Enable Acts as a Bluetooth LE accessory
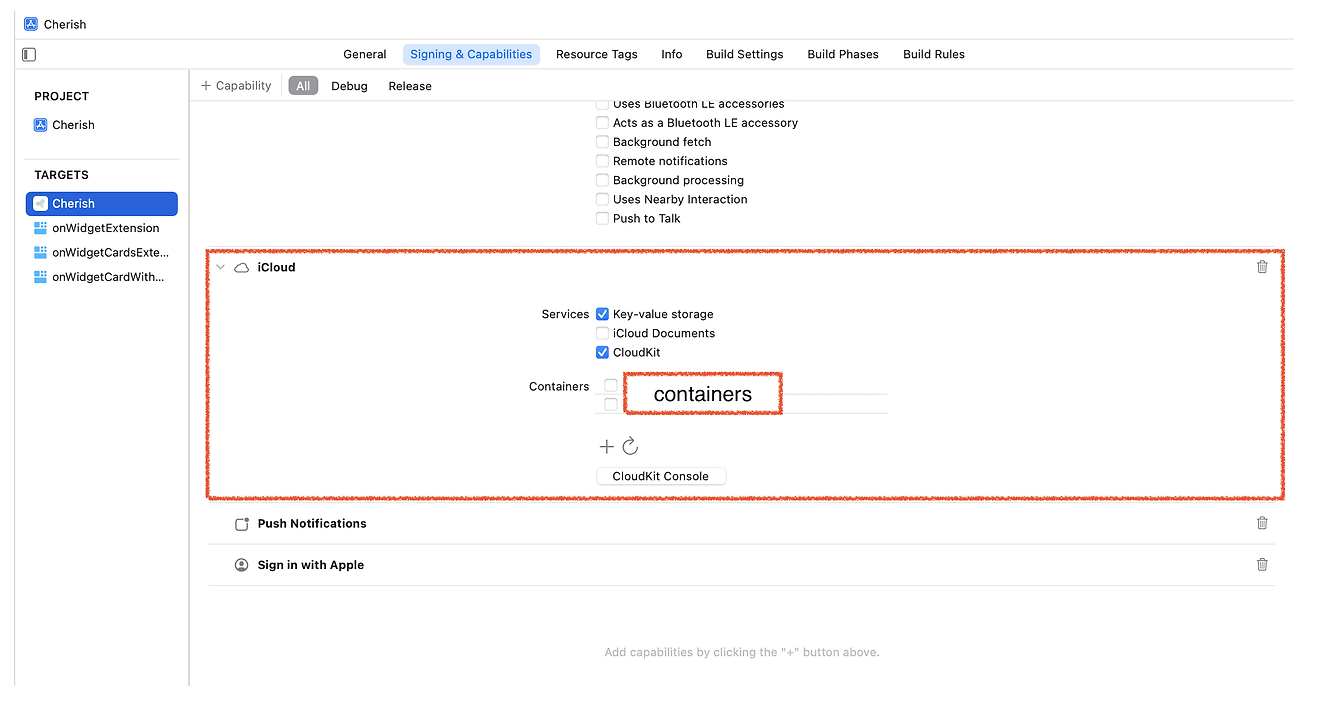Screen dimensions: 1330x702 pyautogui.click(x=602, y=123)
